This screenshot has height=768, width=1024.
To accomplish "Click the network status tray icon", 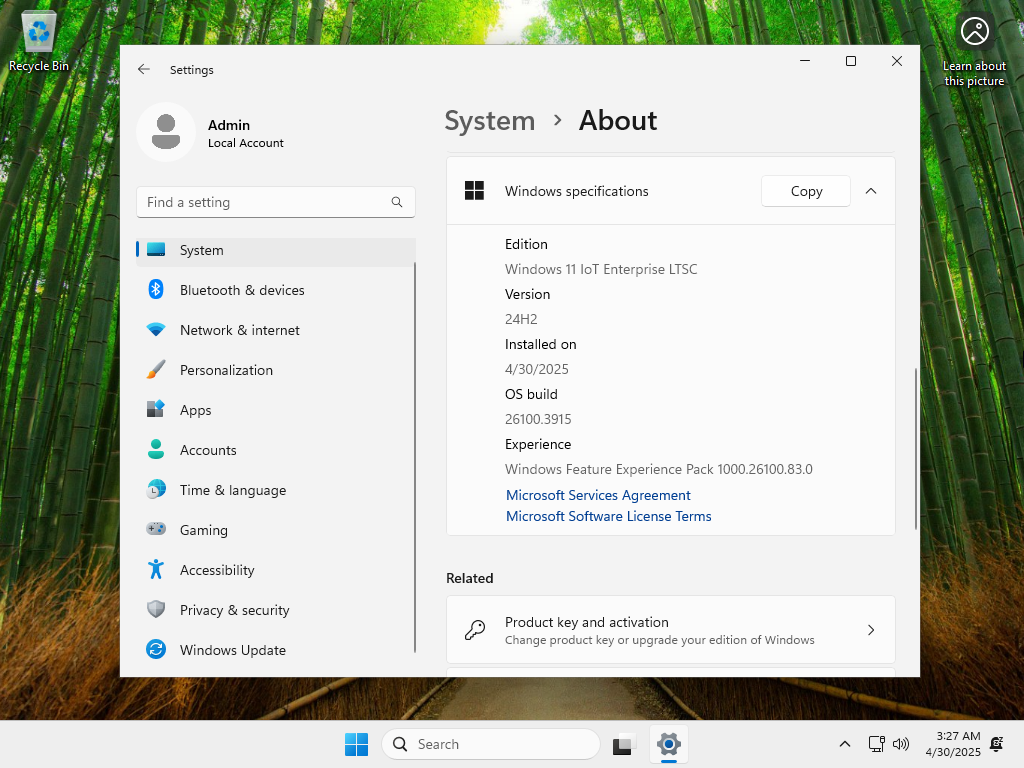I will click(876, 744).
